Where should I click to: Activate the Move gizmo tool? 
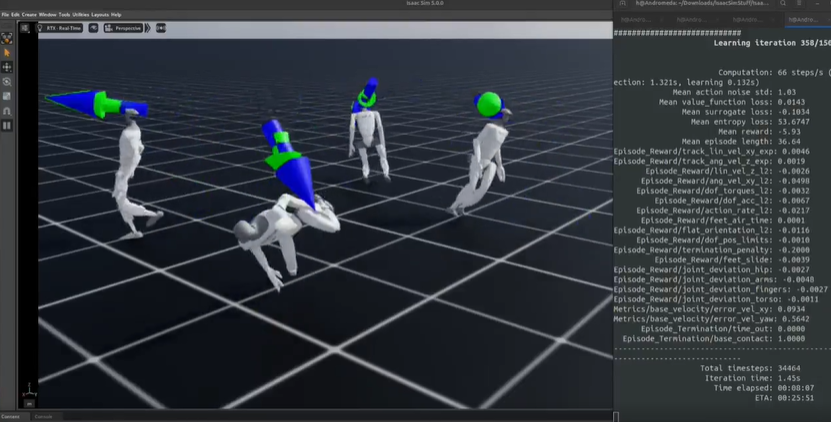(7, 67)
